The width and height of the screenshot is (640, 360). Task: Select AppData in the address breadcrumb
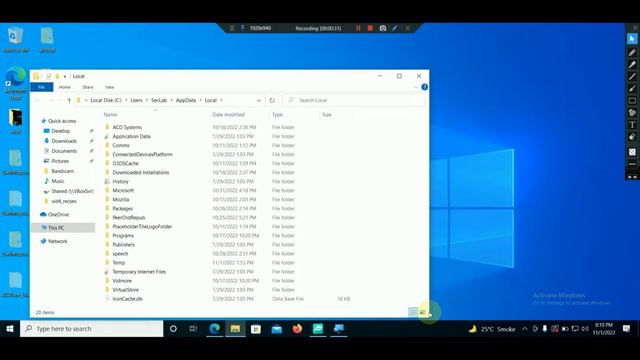[186, 100]
